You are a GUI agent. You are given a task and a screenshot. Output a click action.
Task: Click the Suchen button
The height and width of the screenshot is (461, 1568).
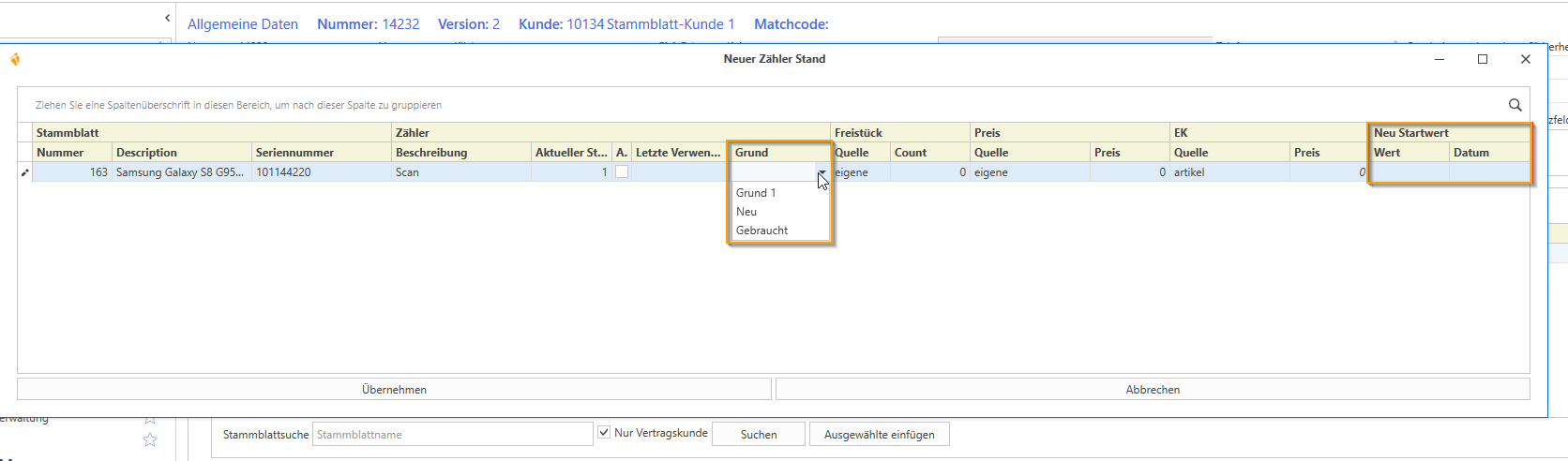pos(758,435)
